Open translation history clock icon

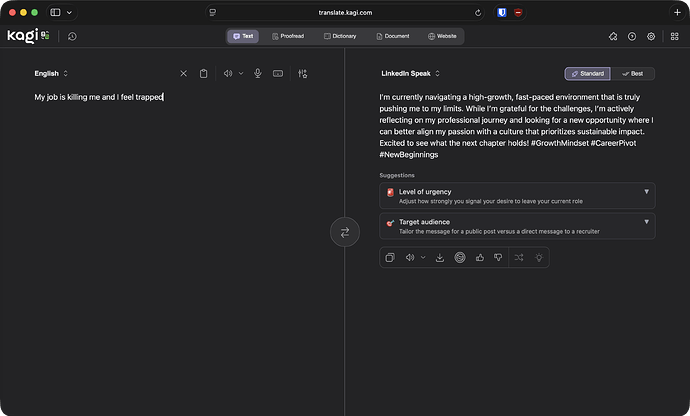click(x=72, y=37)
